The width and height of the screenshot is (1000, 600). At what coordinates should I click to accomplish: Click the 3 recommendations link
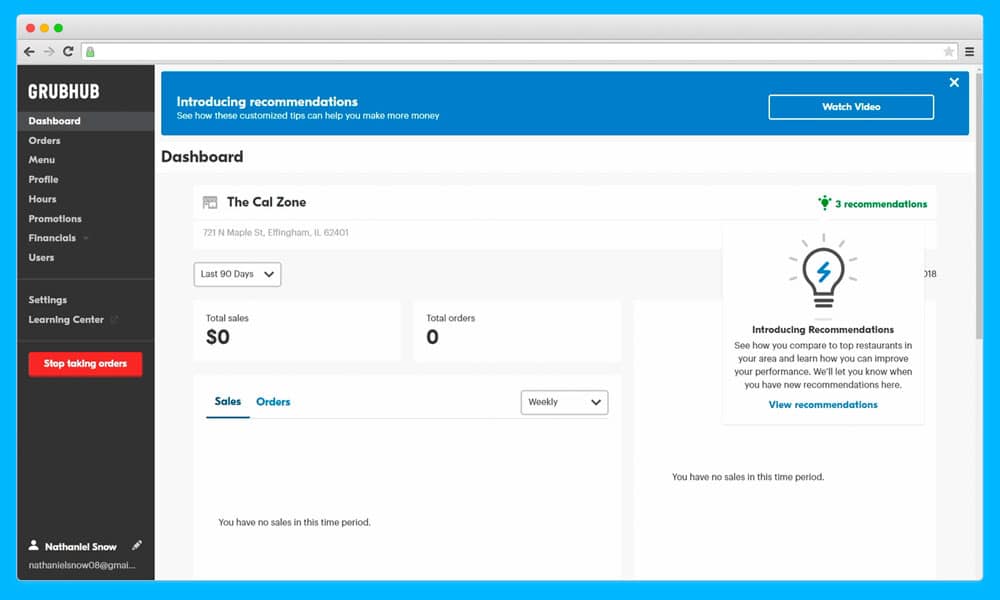(881, 204)
